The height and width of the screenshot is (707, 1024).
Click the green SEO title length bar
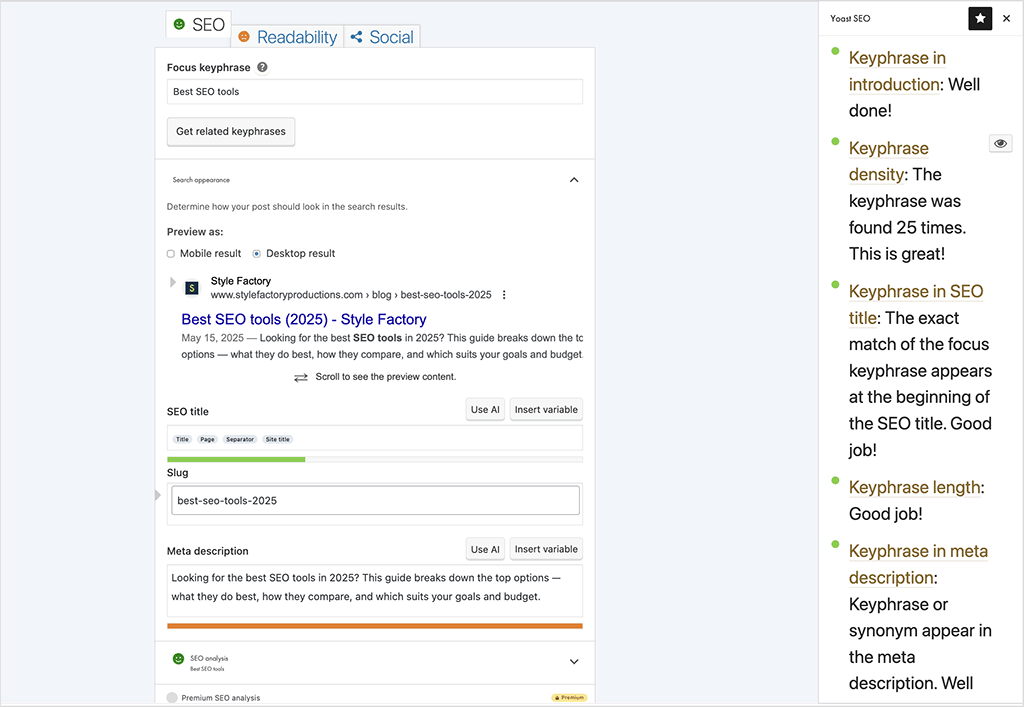[x=236, y=460]
